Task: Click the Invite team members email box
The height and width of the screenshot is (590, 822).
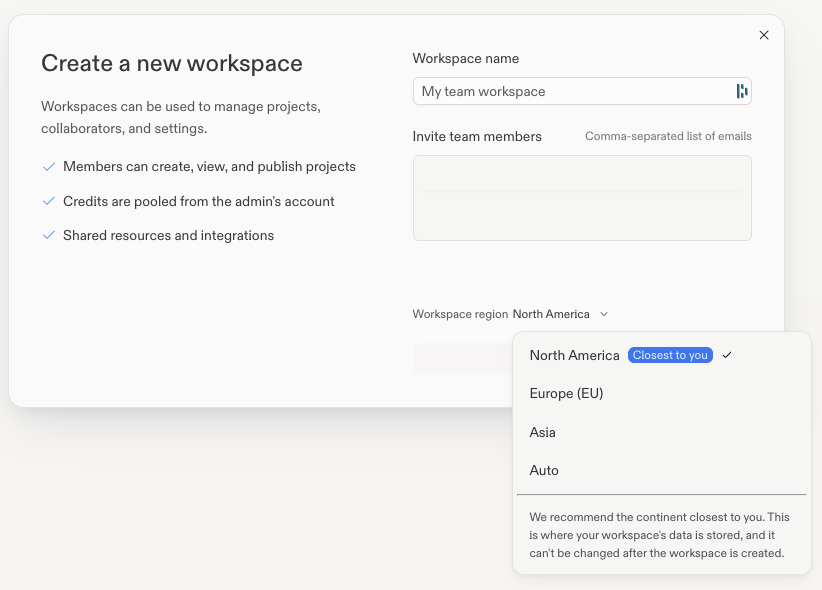Action: point(582,198)
